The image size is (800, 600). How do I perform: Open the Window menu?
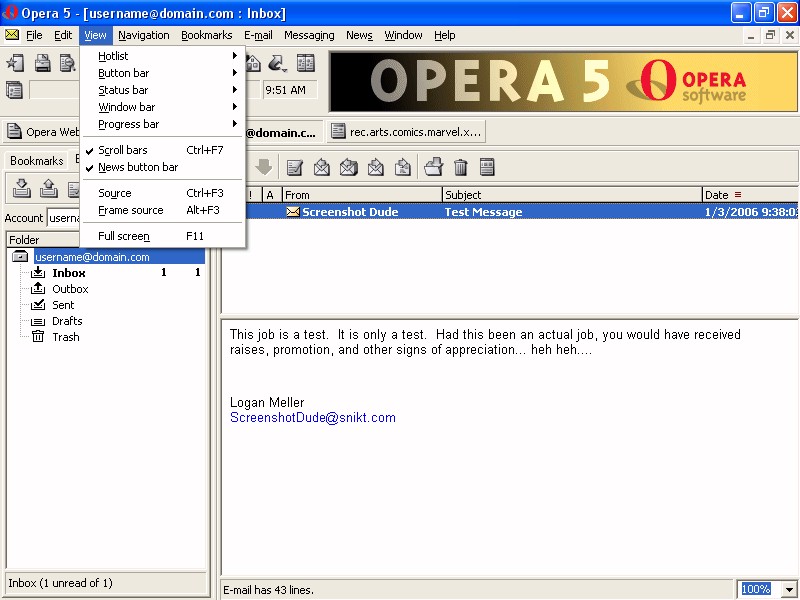403,35
